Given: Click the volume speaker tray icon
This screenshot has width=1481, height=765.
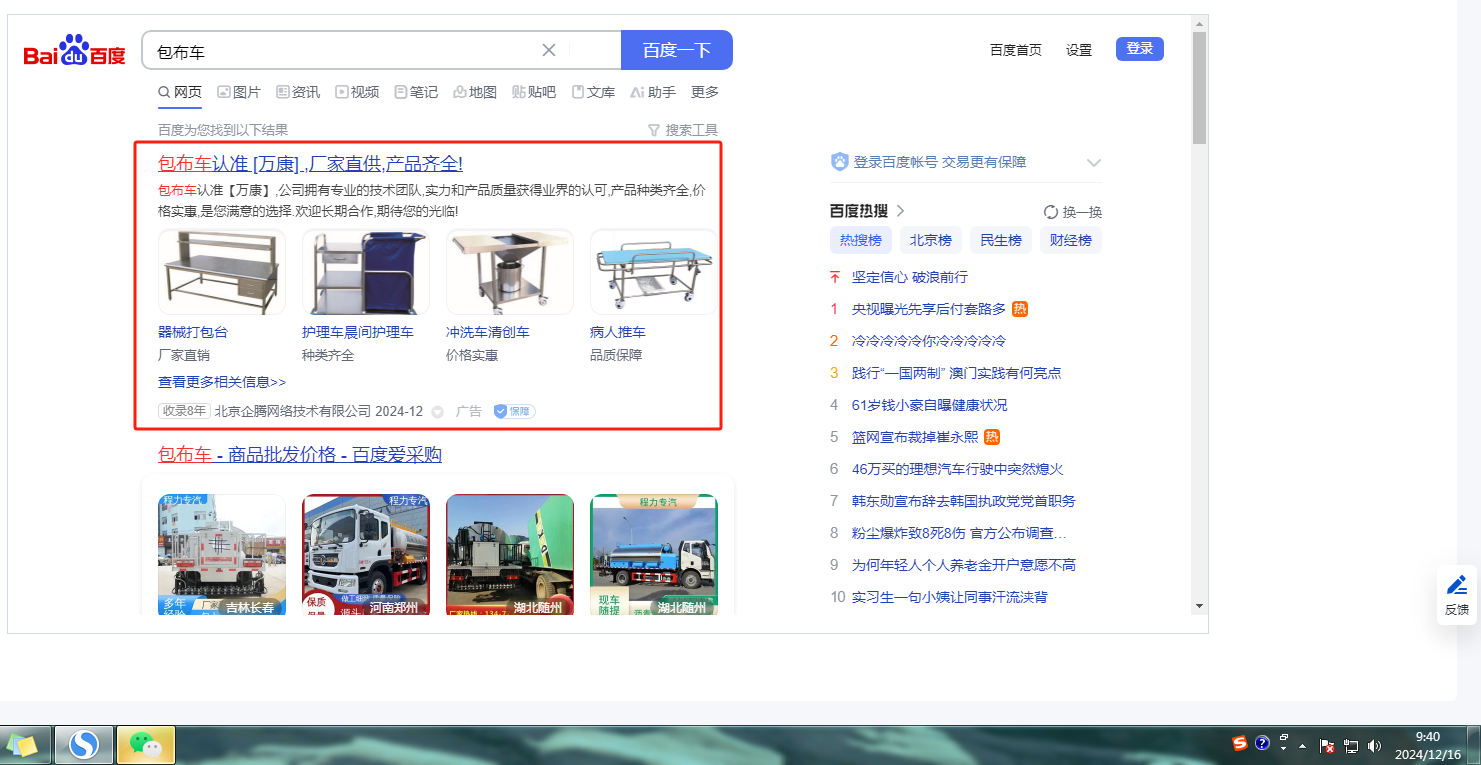Looking at the screenshot, I should coord(1374,745).
